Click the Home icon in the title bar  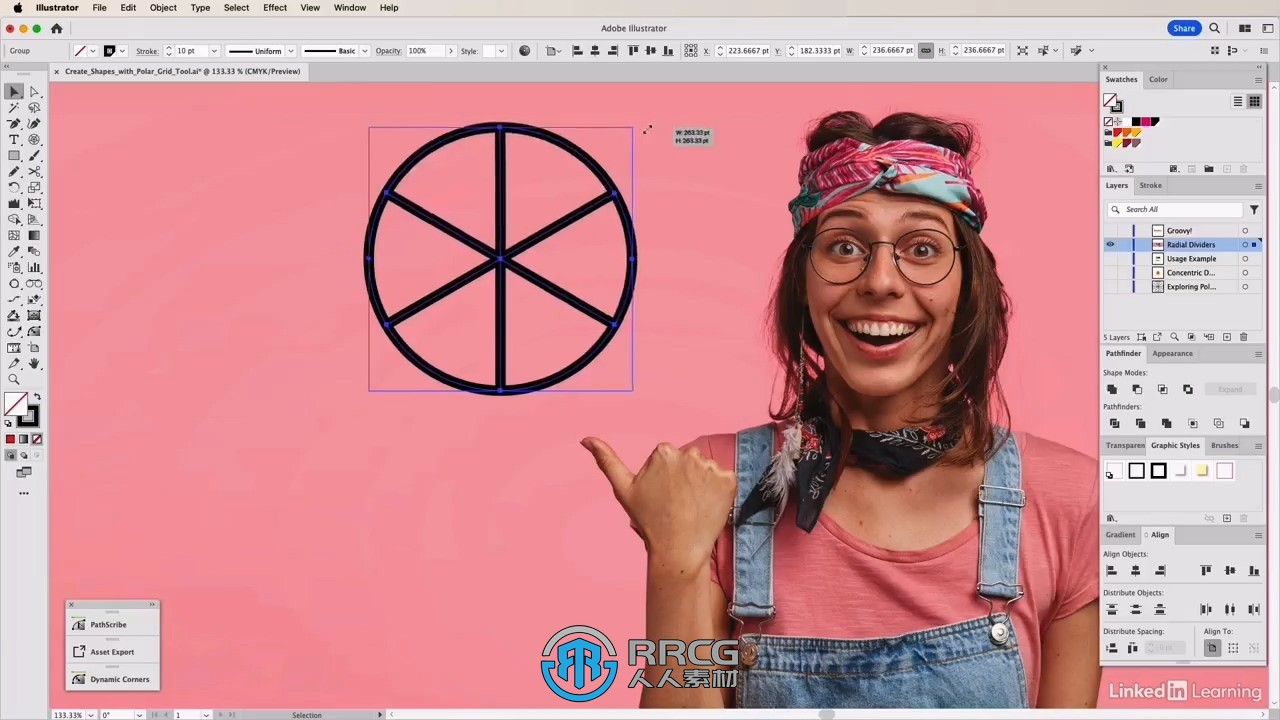click(56, 29)
